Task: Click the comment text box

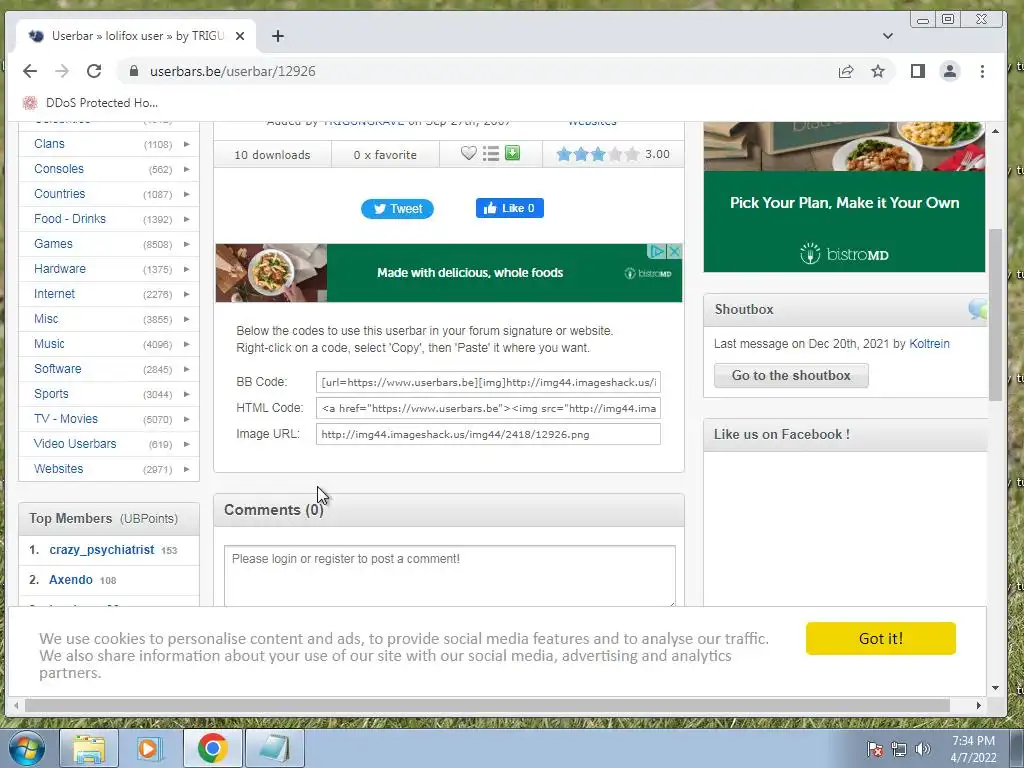Action: pyautogui.click(x=449, y=576)
